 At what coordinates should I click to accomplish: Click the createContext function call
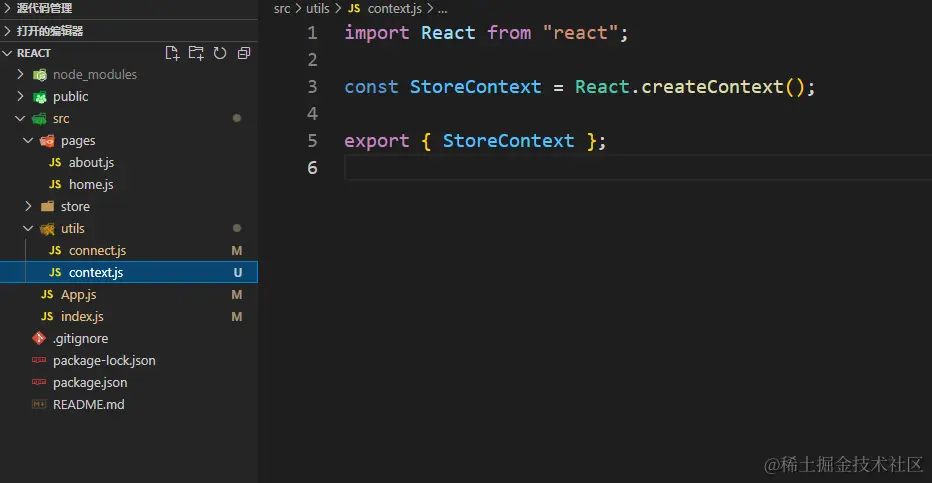[x=712, y=87]
